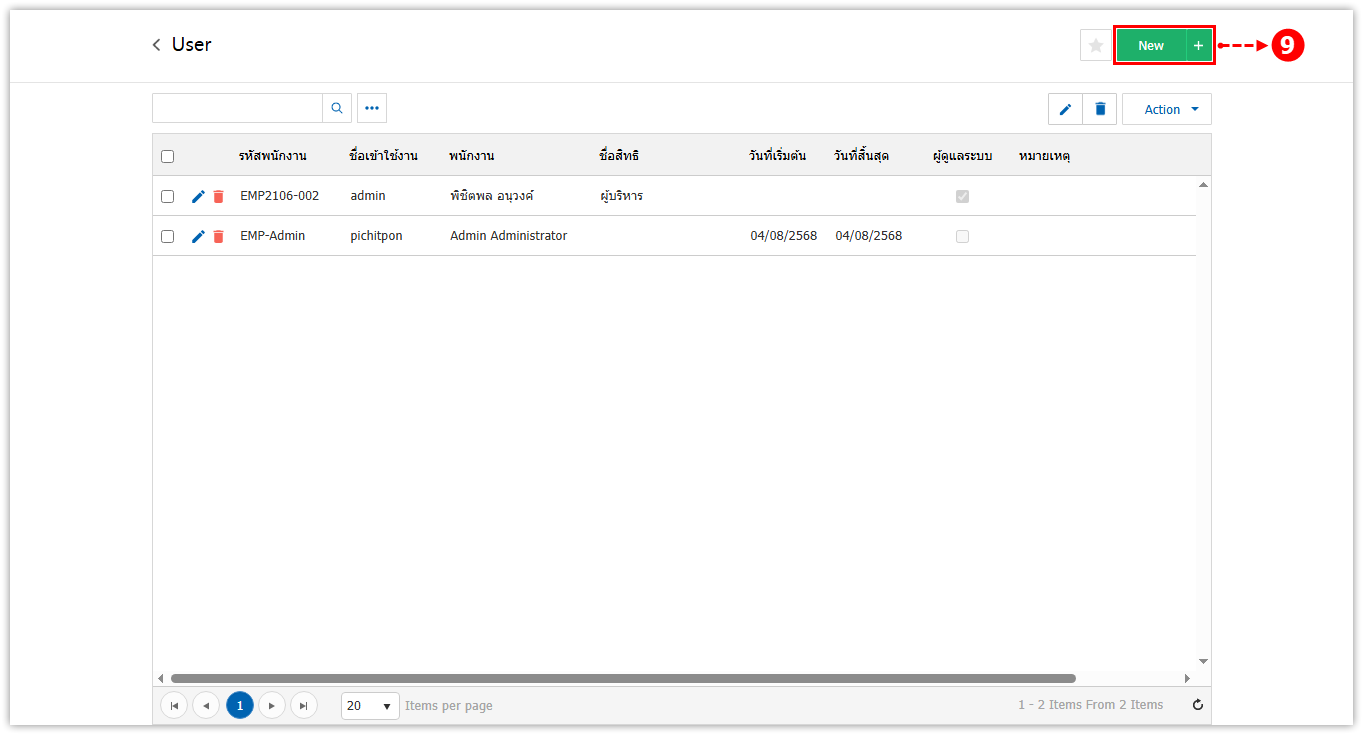Tick the checkbox for the EMP-Admin row

pyautogui.click(x=167, y=237)
